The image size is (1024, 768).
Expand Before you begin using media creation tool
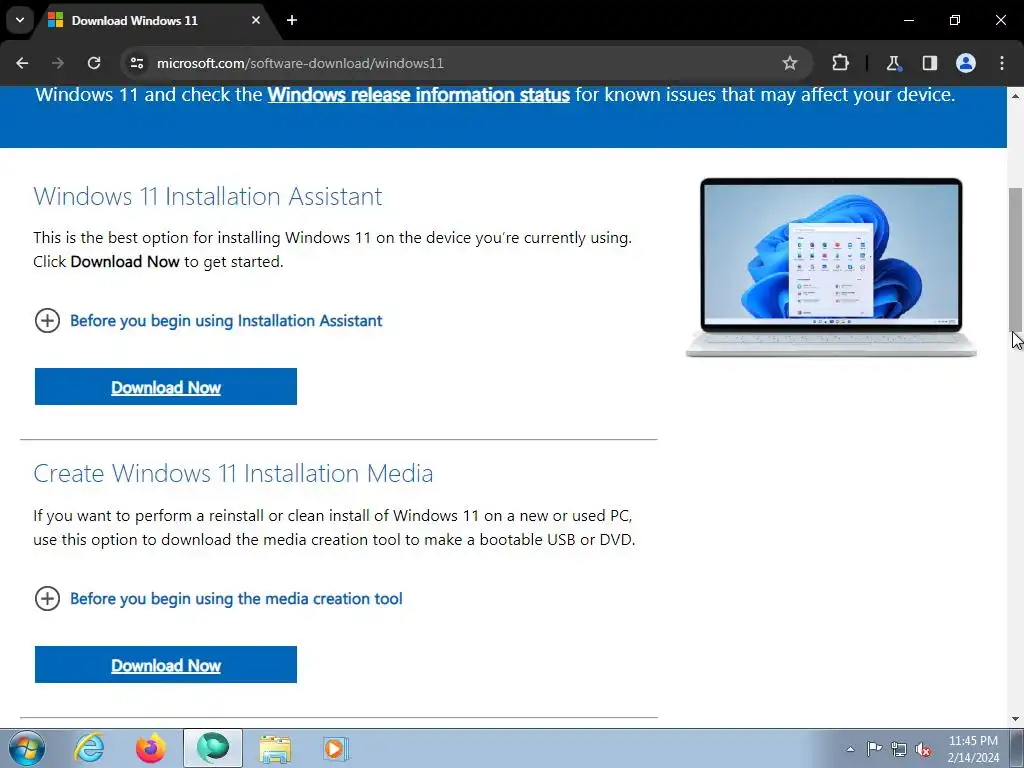point(236,599)
